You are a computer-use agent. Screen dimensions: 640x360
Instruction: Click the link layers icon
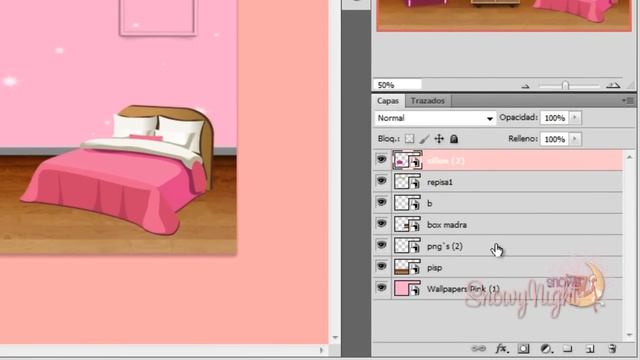tap(478, 349)
